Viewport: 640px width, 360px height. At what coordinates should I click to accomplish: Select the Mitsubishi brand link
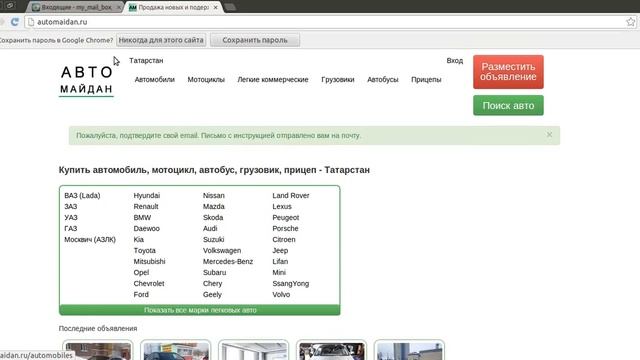pos(149,262)
